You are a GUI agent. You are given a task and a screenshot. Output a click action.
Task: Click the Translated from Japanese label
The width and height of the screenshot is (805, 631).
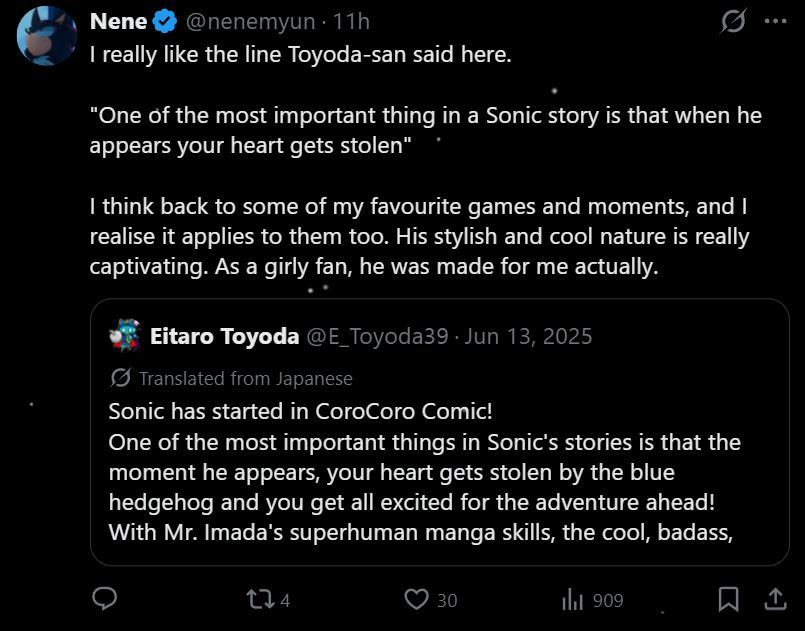point(245,378)
